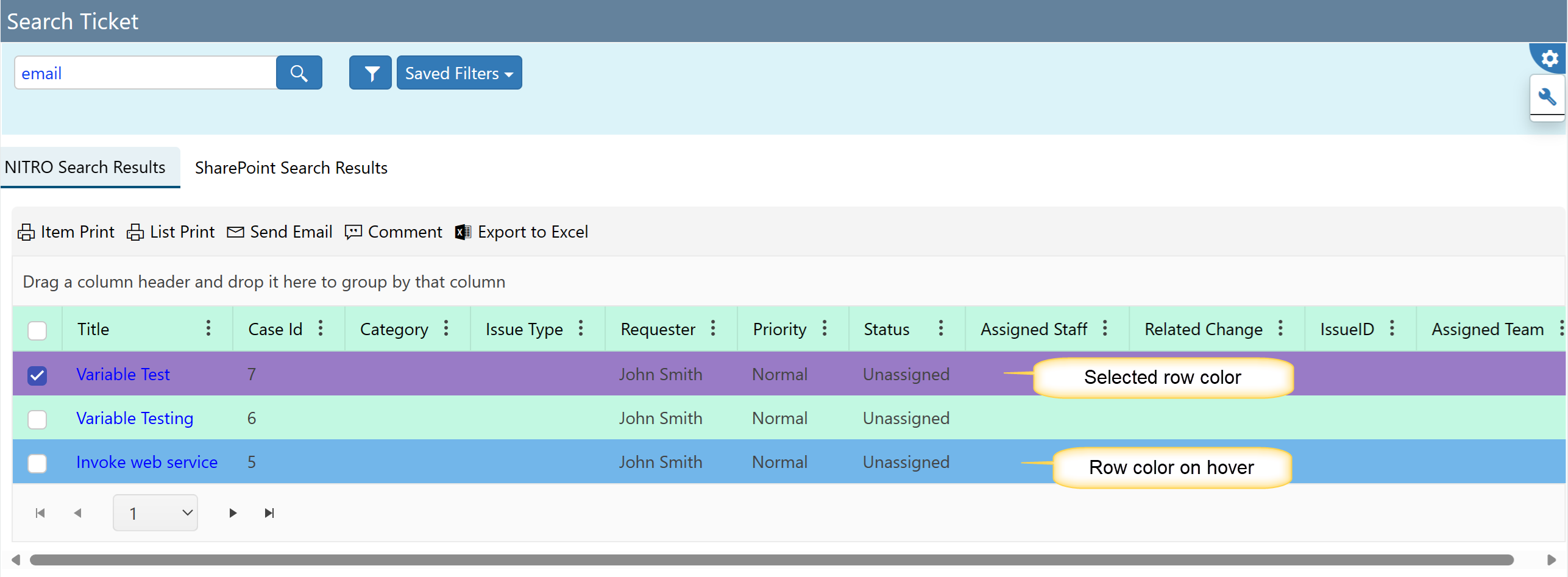The height and width of the screenshot is (577, 1568).
Task: Click the Send Email label
Action: [x=291, y=232]
